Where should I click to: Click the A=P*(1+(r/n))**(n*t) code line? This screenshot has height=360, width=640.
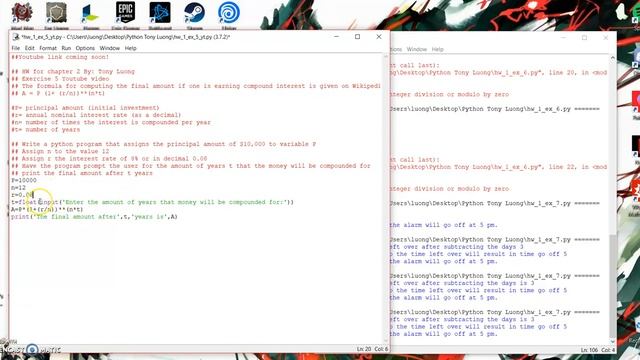click(47, 209)
